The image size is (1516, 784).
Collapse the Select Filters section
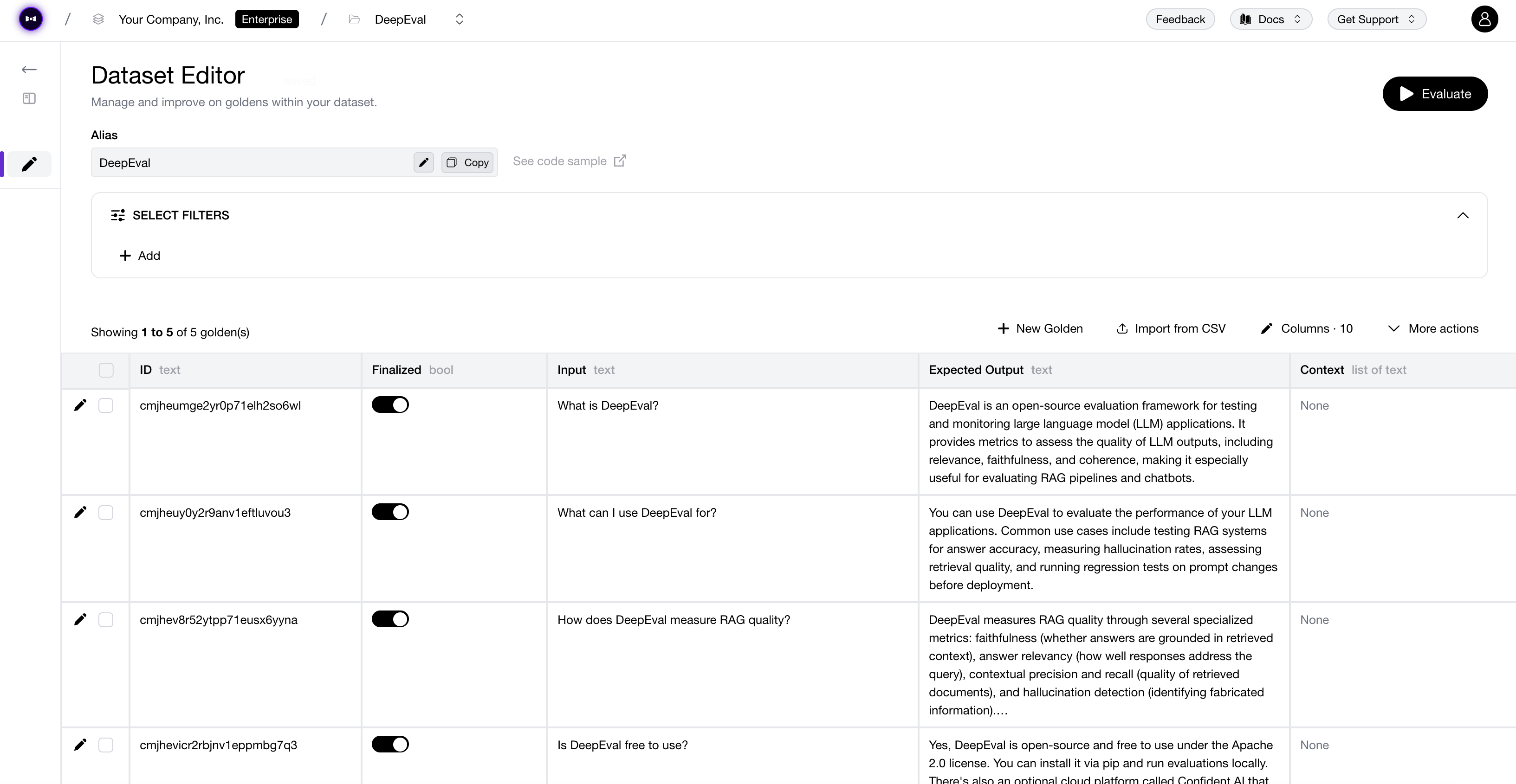click(x=1464, y=215)
